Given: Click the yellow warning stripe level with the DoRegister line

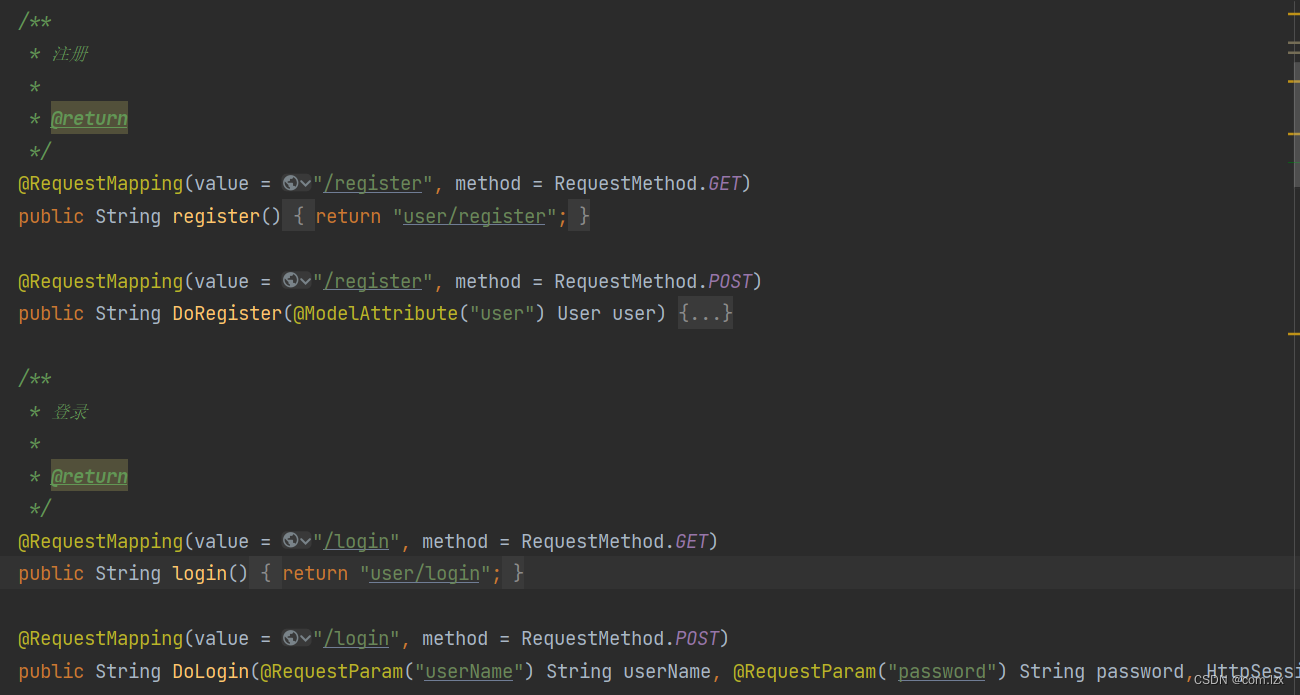Looking at the screenshot, I should coord(1294,333).
